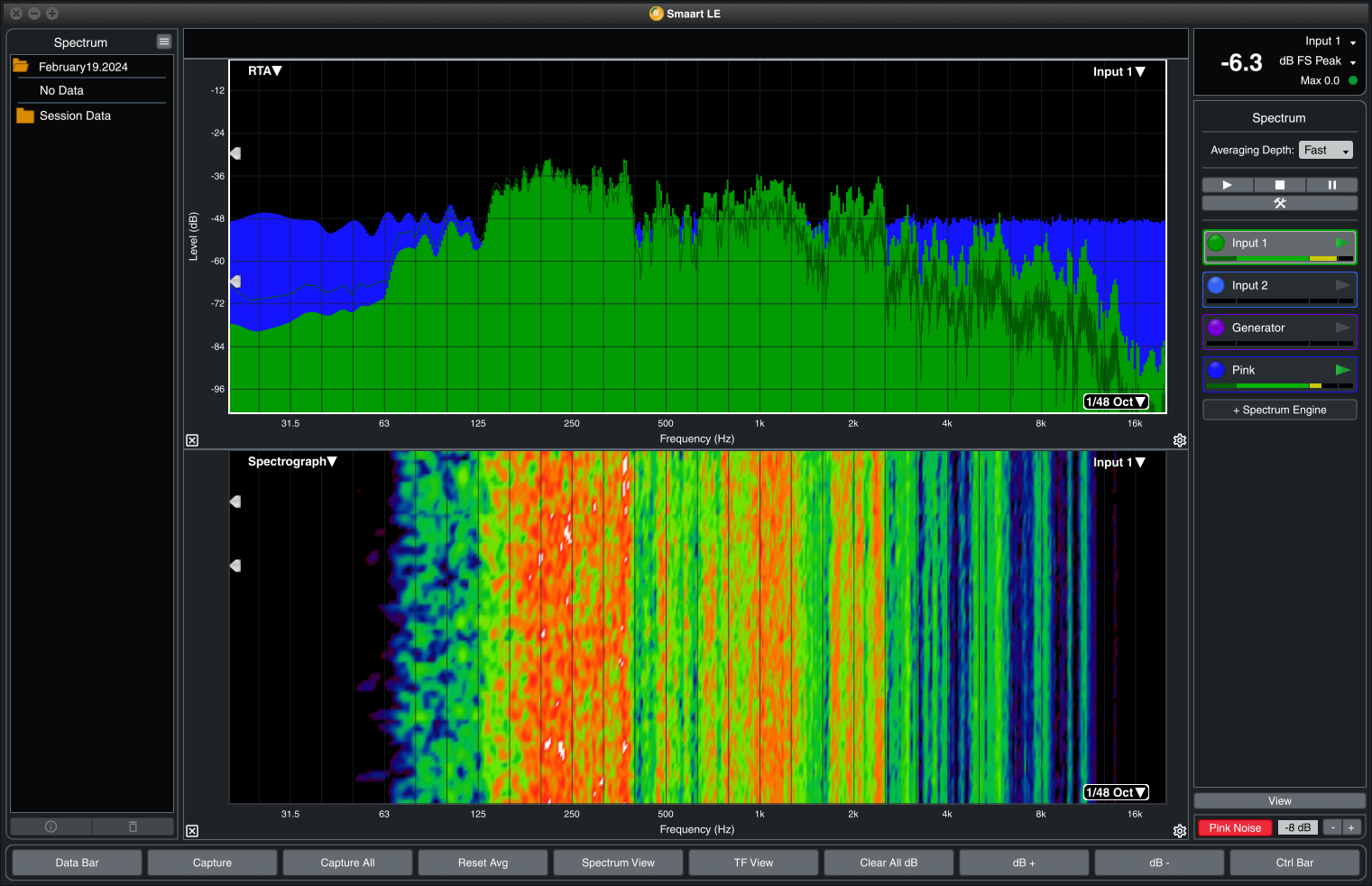The height and width of the screenshot is (886, 1372).
Task: Click the upper Spectrograph range marker
Action: click(235, 501)
